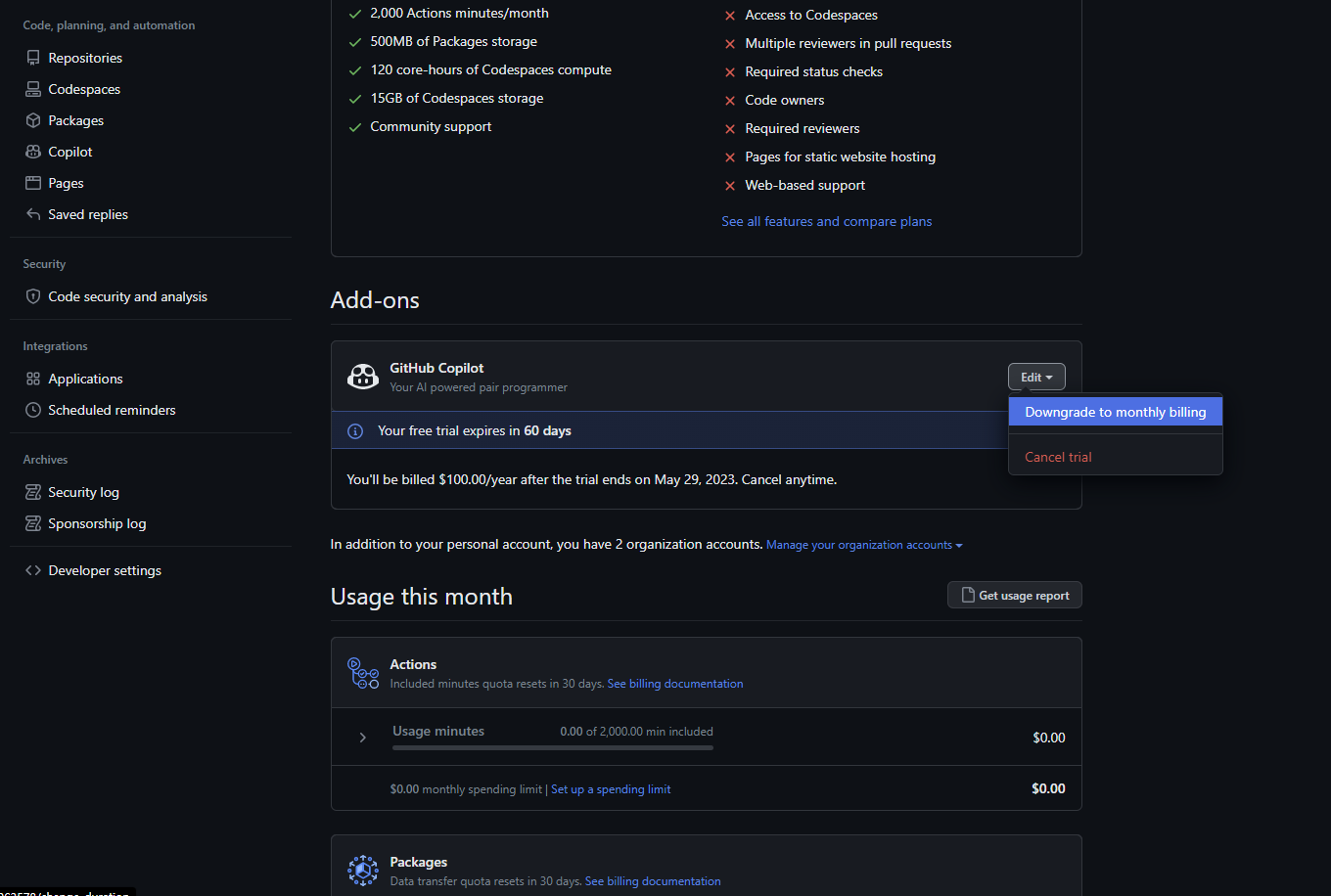Click the file icon on Get usage report
Image resolution: width=1331 pixels, height=896 pixels.
(968, 595)
